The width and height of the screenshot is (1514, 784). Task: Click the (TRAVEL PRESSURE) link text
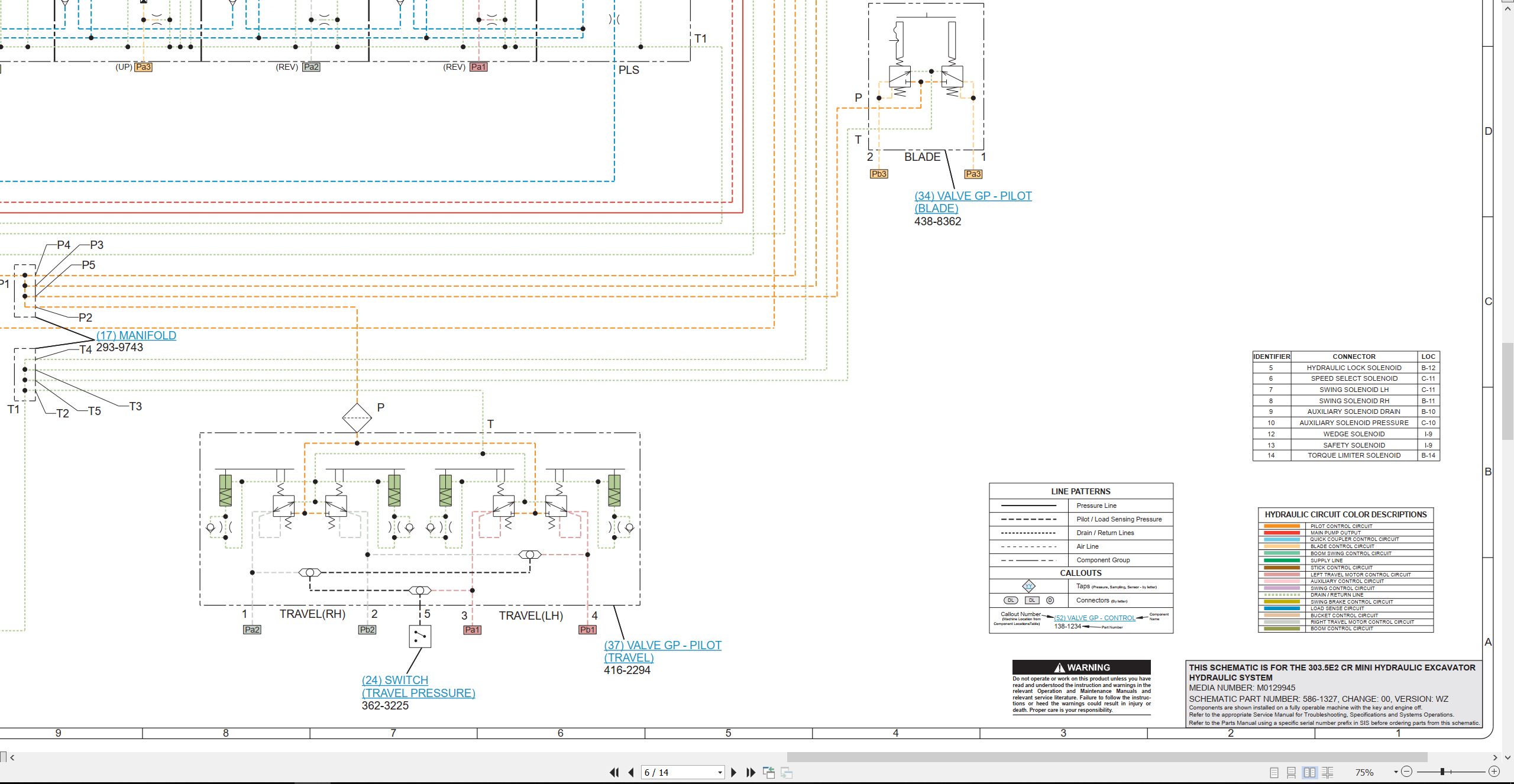click(418, 693)
